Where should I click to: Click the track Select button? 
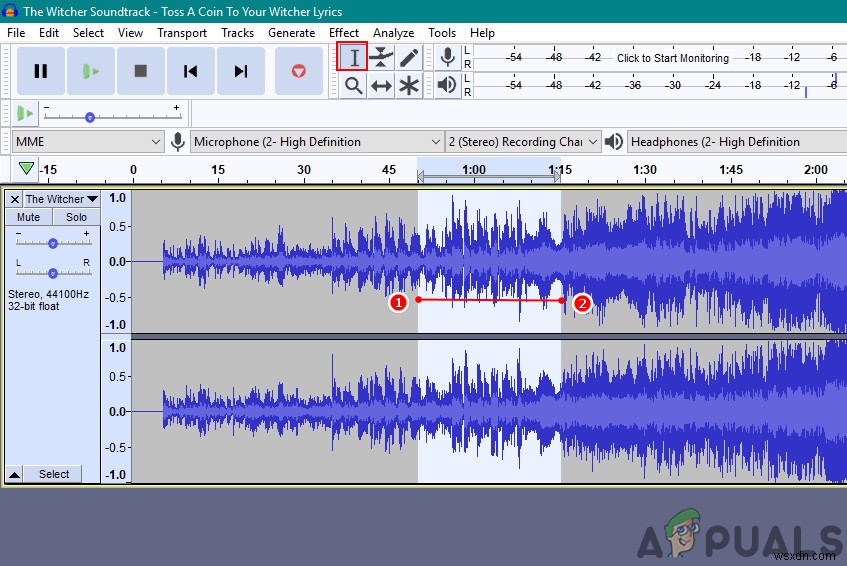click(54, 474)
